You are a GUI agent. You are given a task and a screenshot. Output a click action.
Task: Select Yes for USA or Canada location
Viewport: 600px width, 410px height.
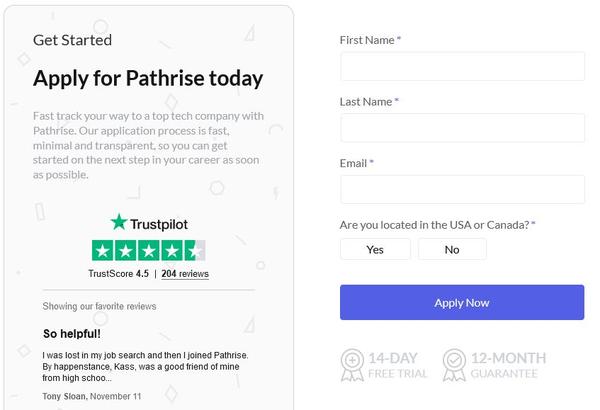click(x=375, y=249)
